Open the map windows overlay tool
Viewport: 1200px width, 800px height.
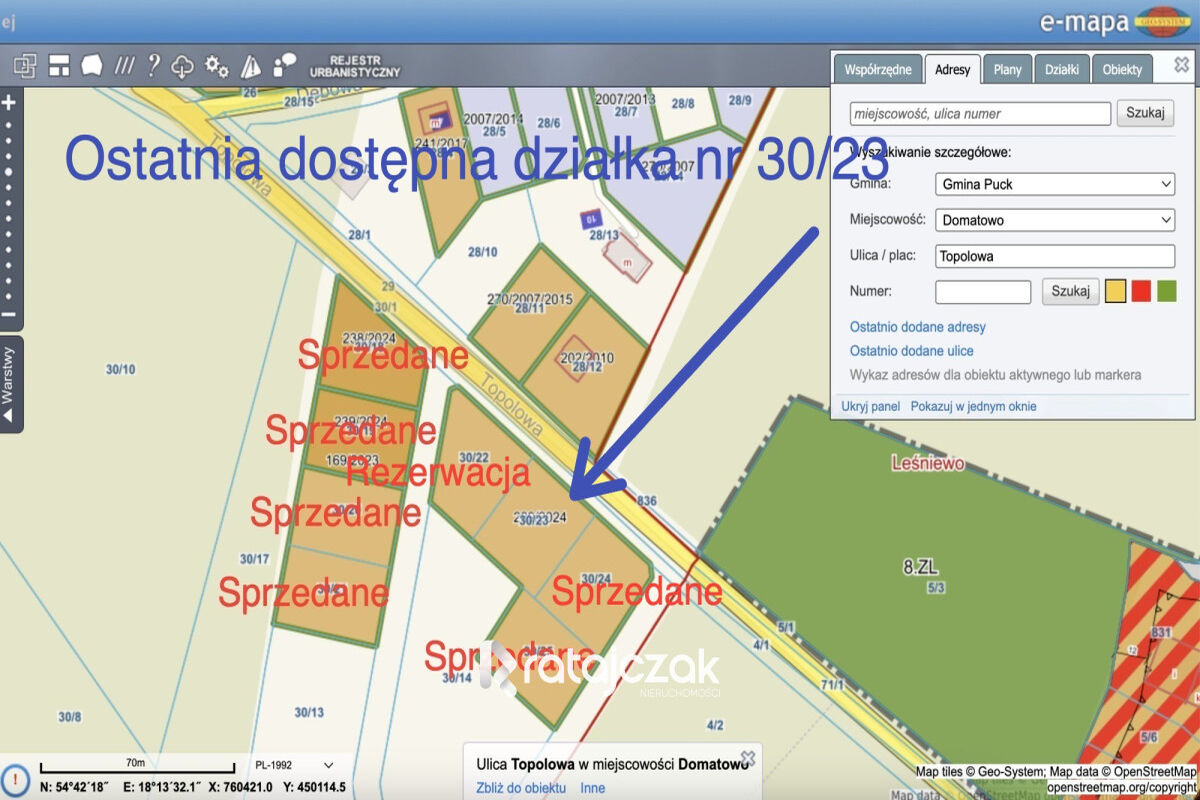pos(25,66)
